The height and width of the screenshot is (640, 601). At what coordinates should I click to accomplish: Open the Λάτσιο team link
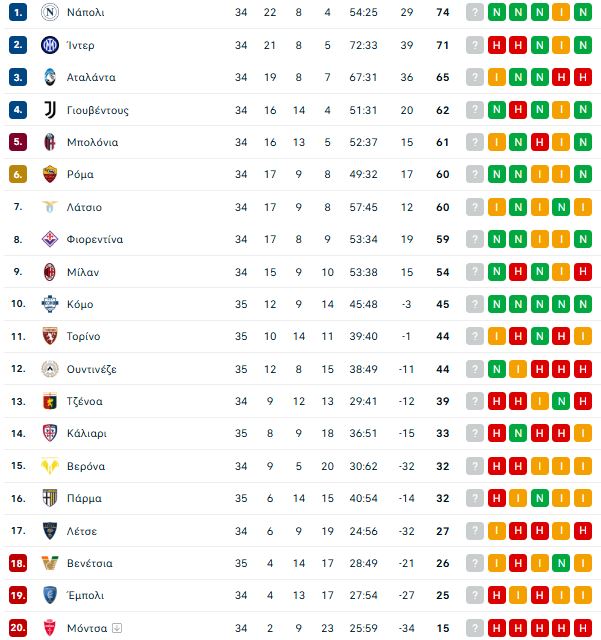pos(85,207)
